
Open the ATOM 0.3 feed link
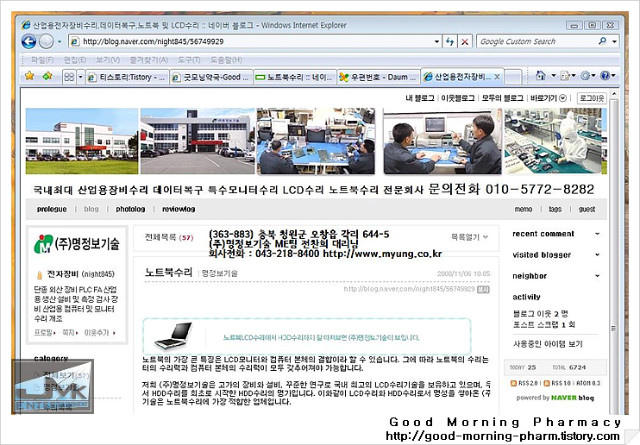(x=588, y=383)
